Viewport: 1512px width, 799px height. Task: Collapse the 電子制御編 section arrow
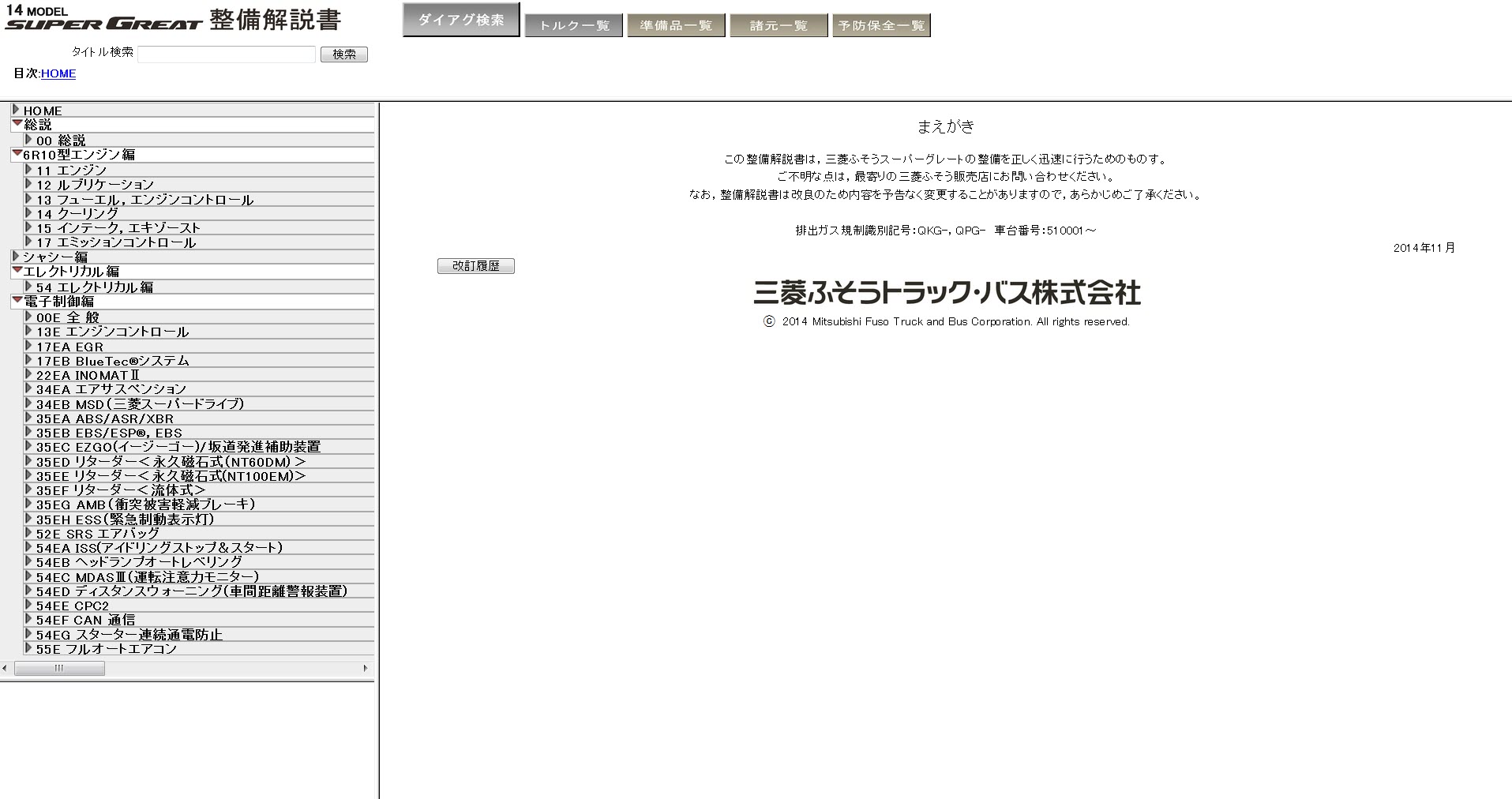(17, 301)
